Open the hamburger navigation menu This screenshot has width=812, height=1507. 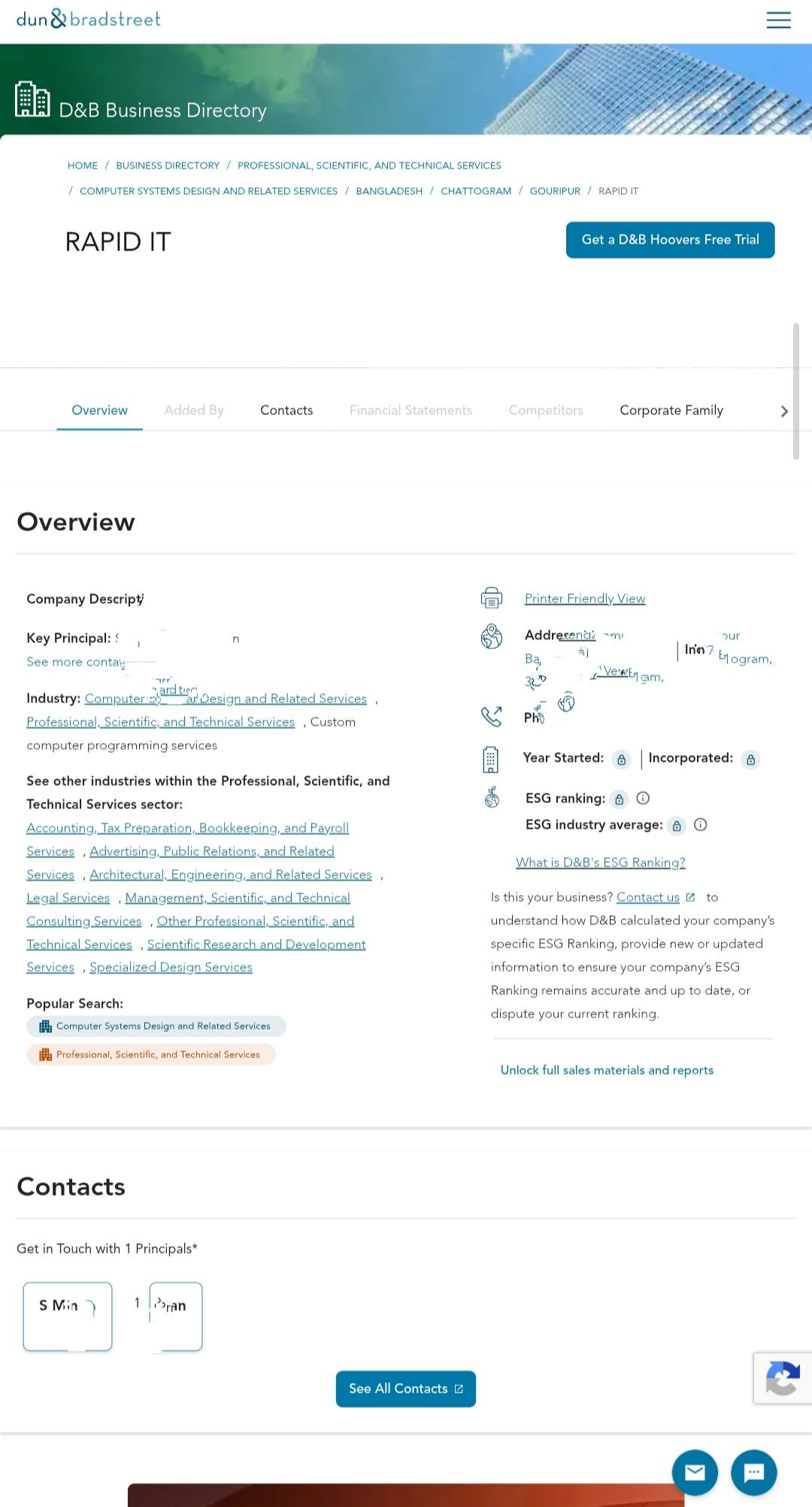[x=778, y=20]
